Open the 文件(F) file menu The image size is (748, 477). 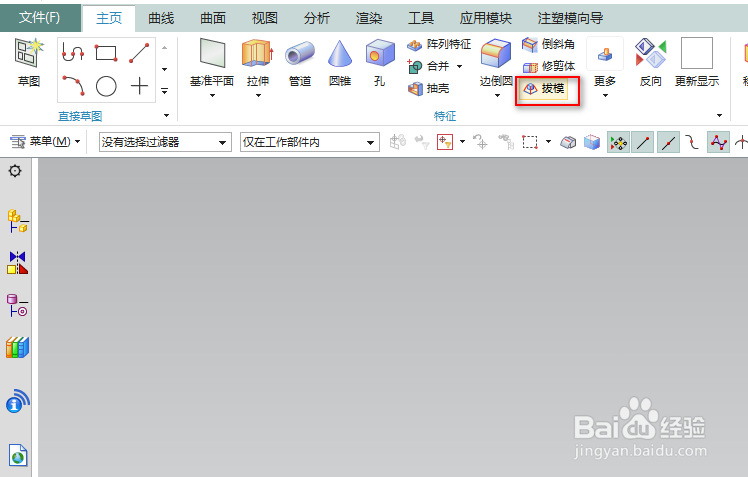(40, 18)
